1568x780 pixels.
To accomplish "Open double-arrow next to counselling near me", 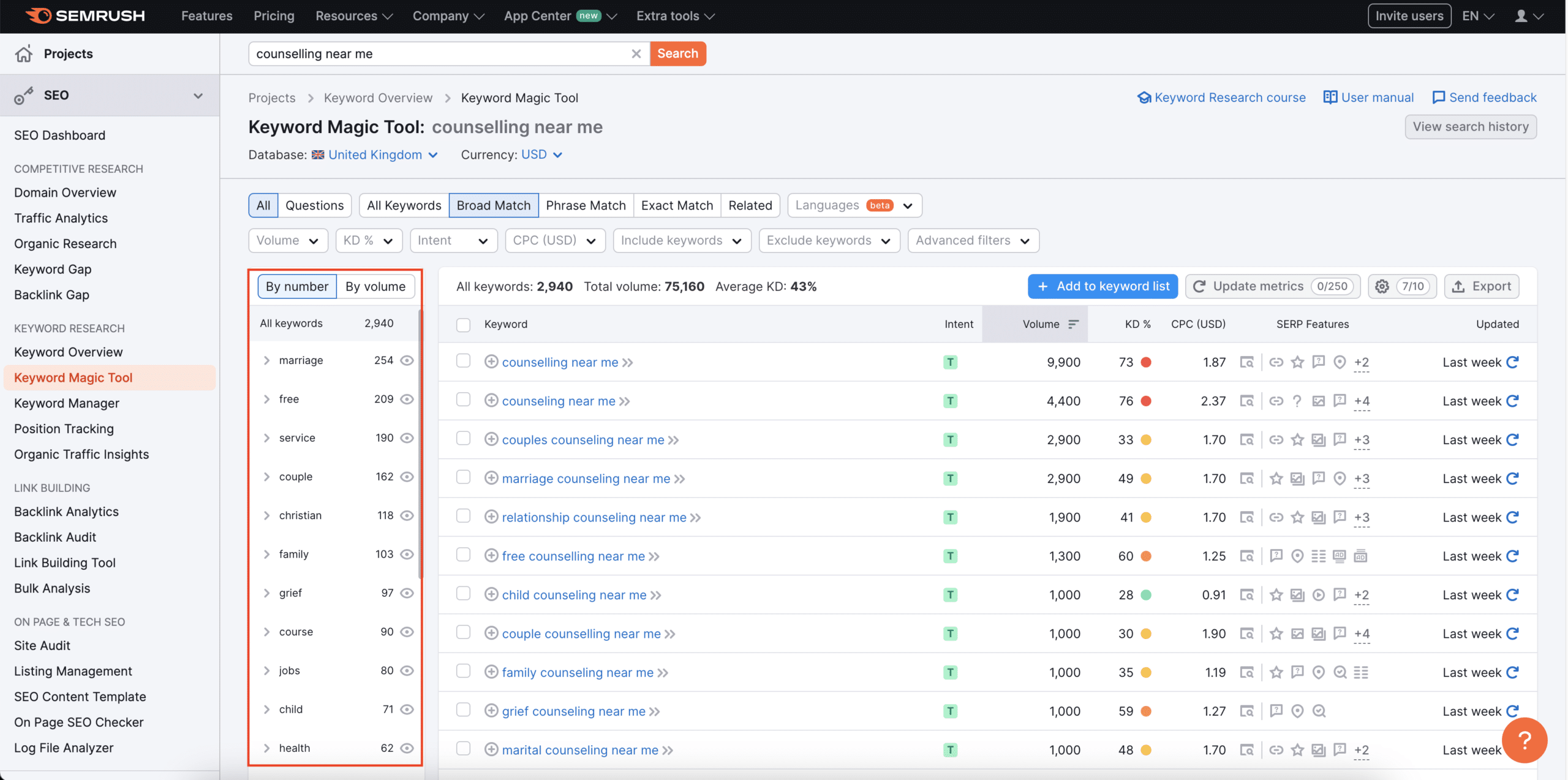I will point(628,363).
